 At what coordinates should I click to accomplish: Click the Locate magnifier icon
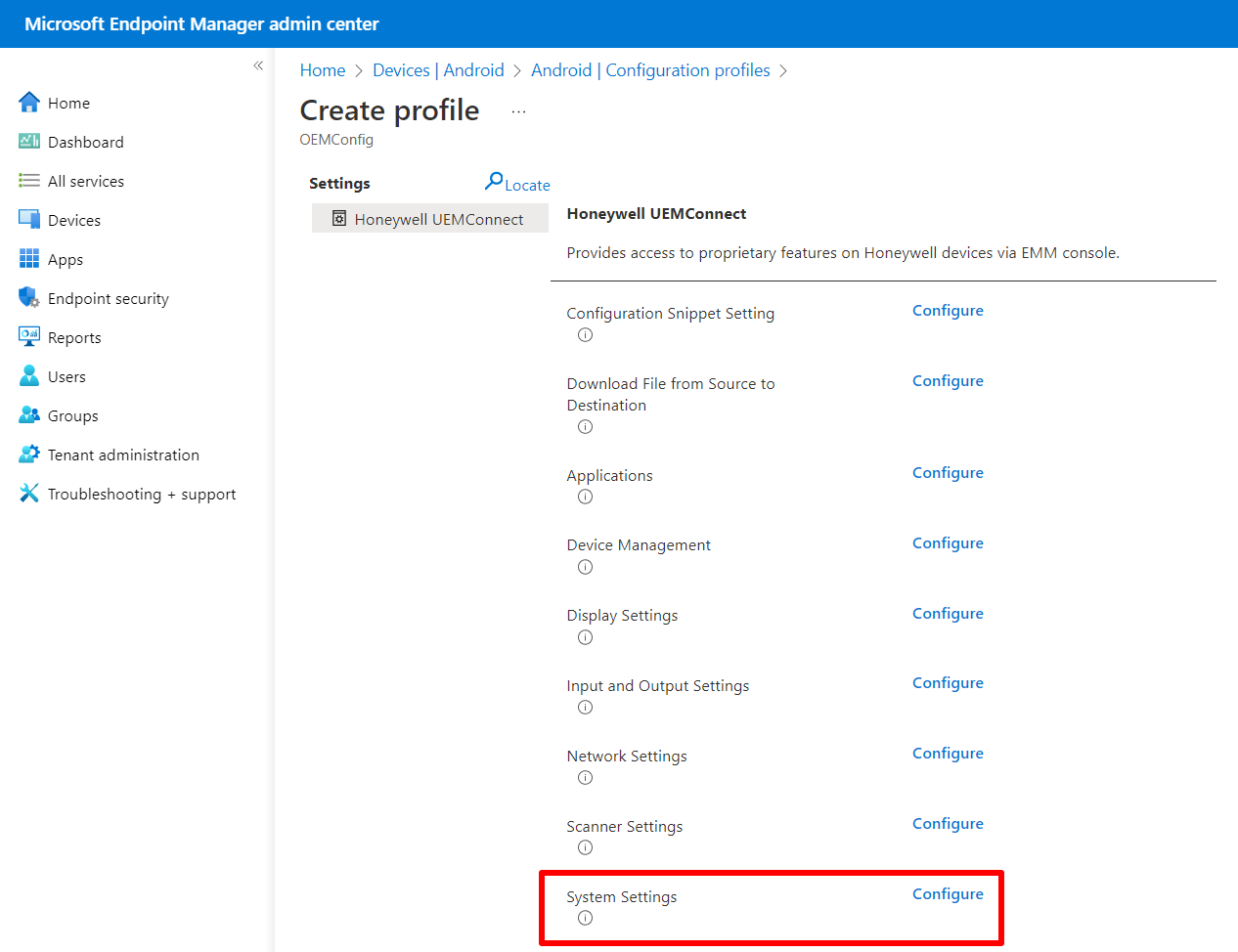pyautogui.click(x=494, y=181)
